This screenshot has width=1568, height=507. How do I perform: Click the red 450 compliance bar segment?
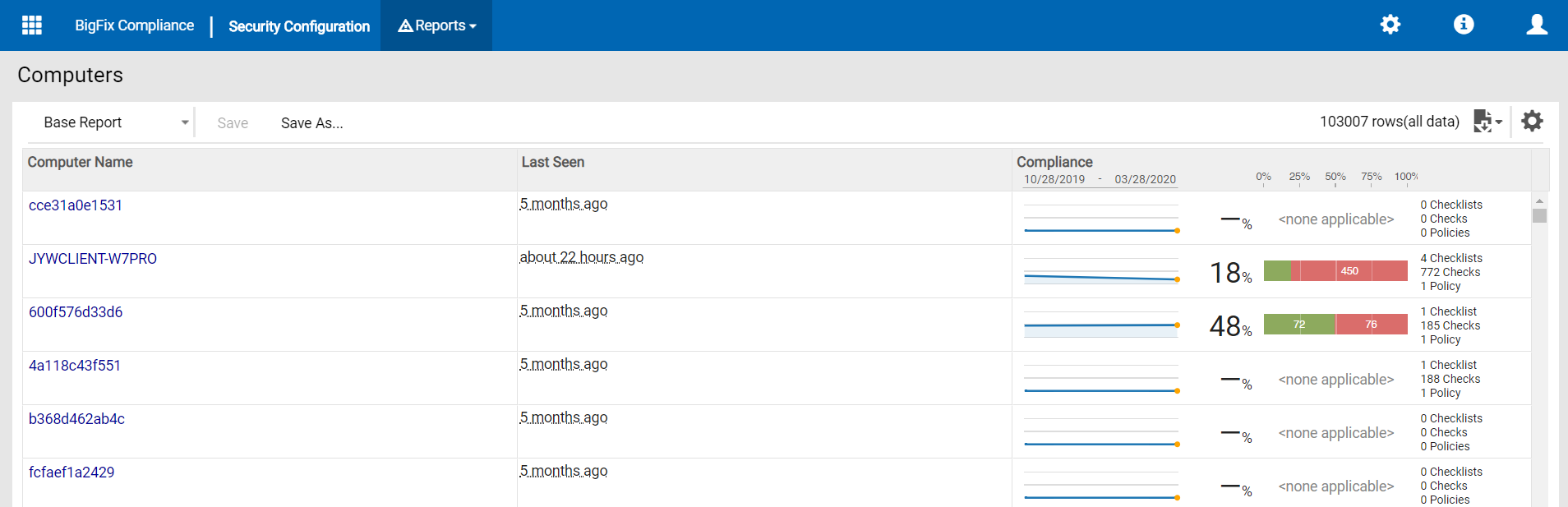click(x=1349, y=271)
